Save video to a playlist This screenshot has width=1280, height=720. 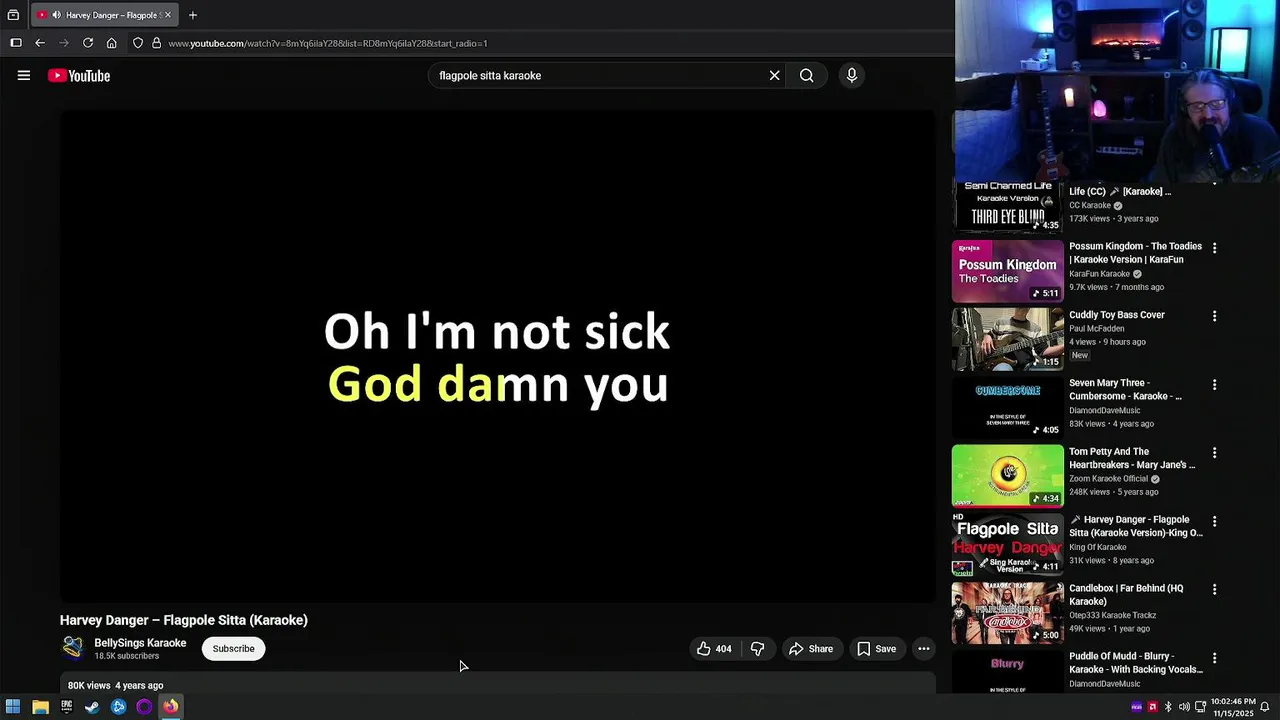point(876,649)
